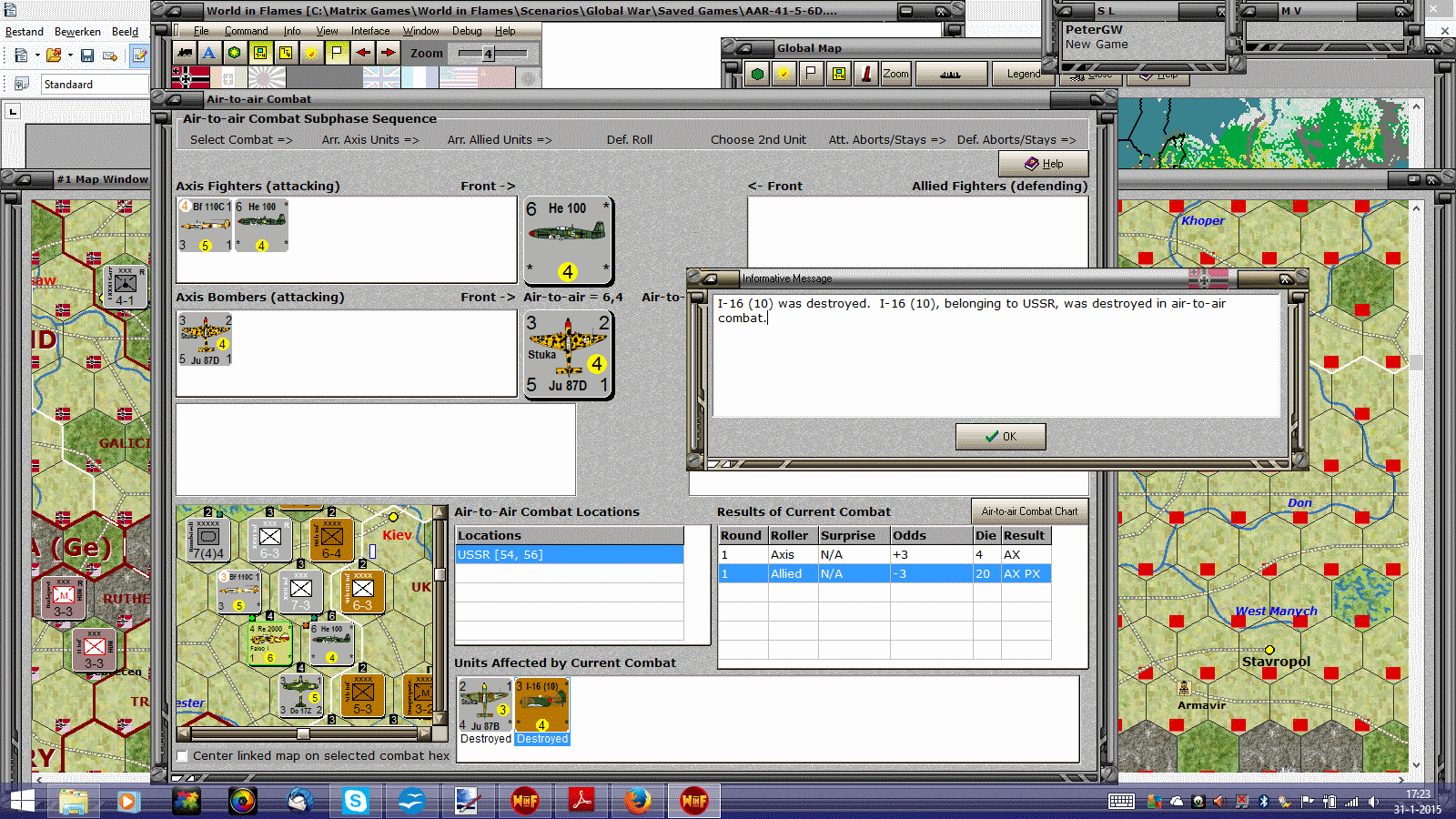Open Windows Start button
The width and height of the screenshot is (1456, 819).
[x=21, y=801]
